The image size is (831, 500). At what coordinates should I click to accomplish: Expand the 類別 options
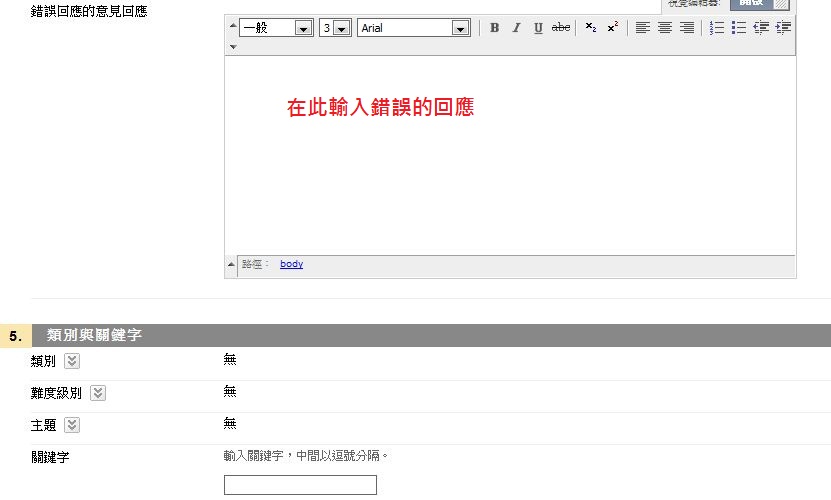click(x=72, y=361)
